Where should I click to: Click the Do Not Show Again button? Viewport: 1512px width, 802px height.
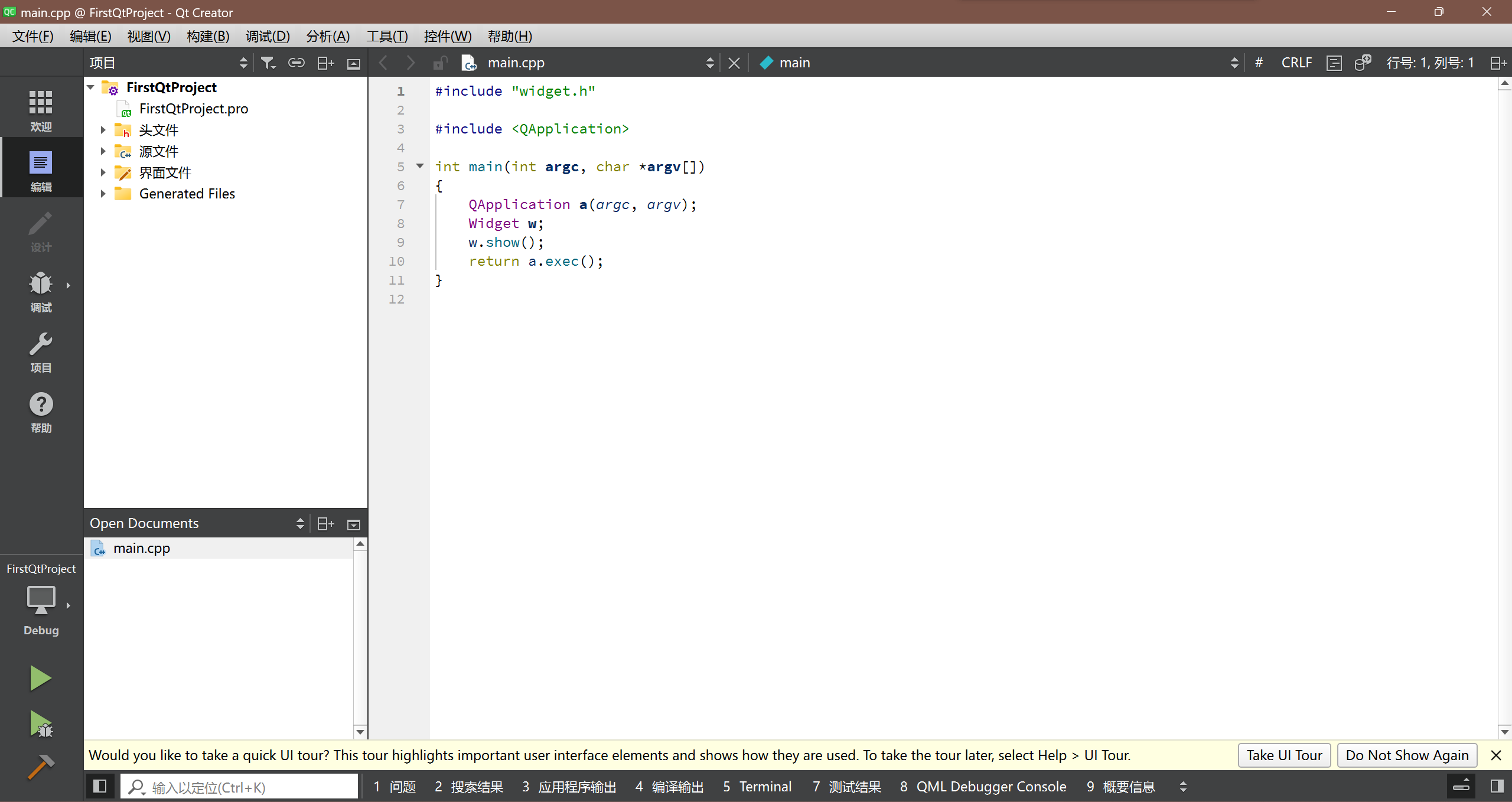(1407, 755)
